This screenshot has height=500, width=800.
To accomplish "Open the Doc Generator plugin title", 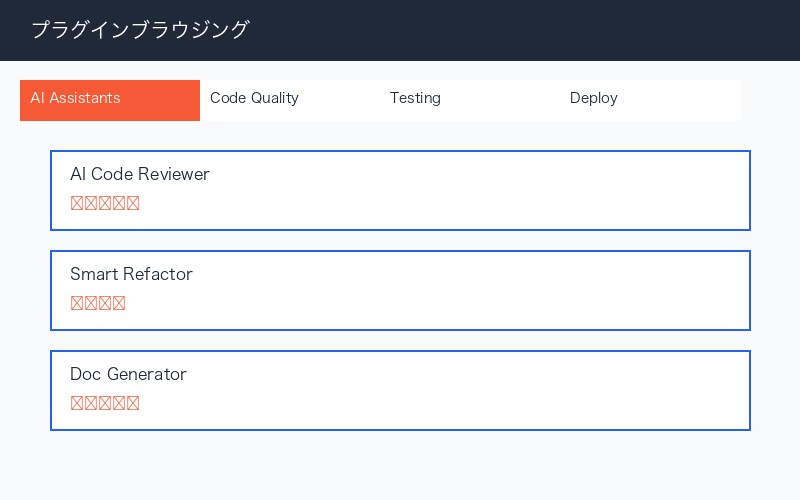I will [128, 374].
